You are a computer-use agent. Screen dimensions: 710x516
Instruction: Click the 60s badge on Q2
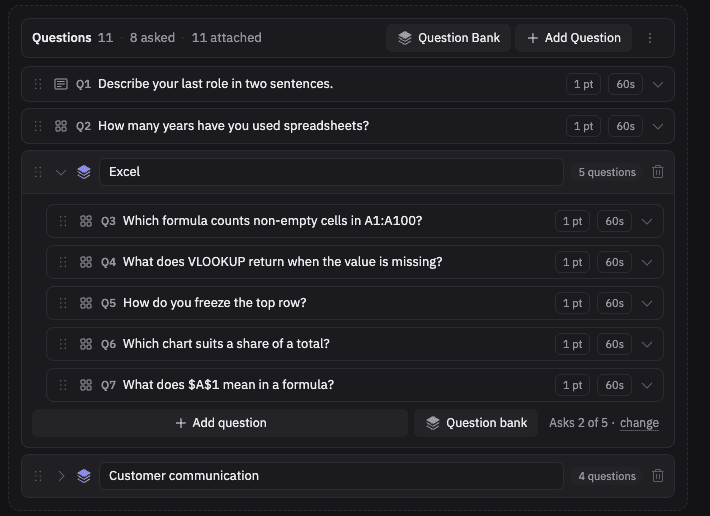[x=625, y=126]
